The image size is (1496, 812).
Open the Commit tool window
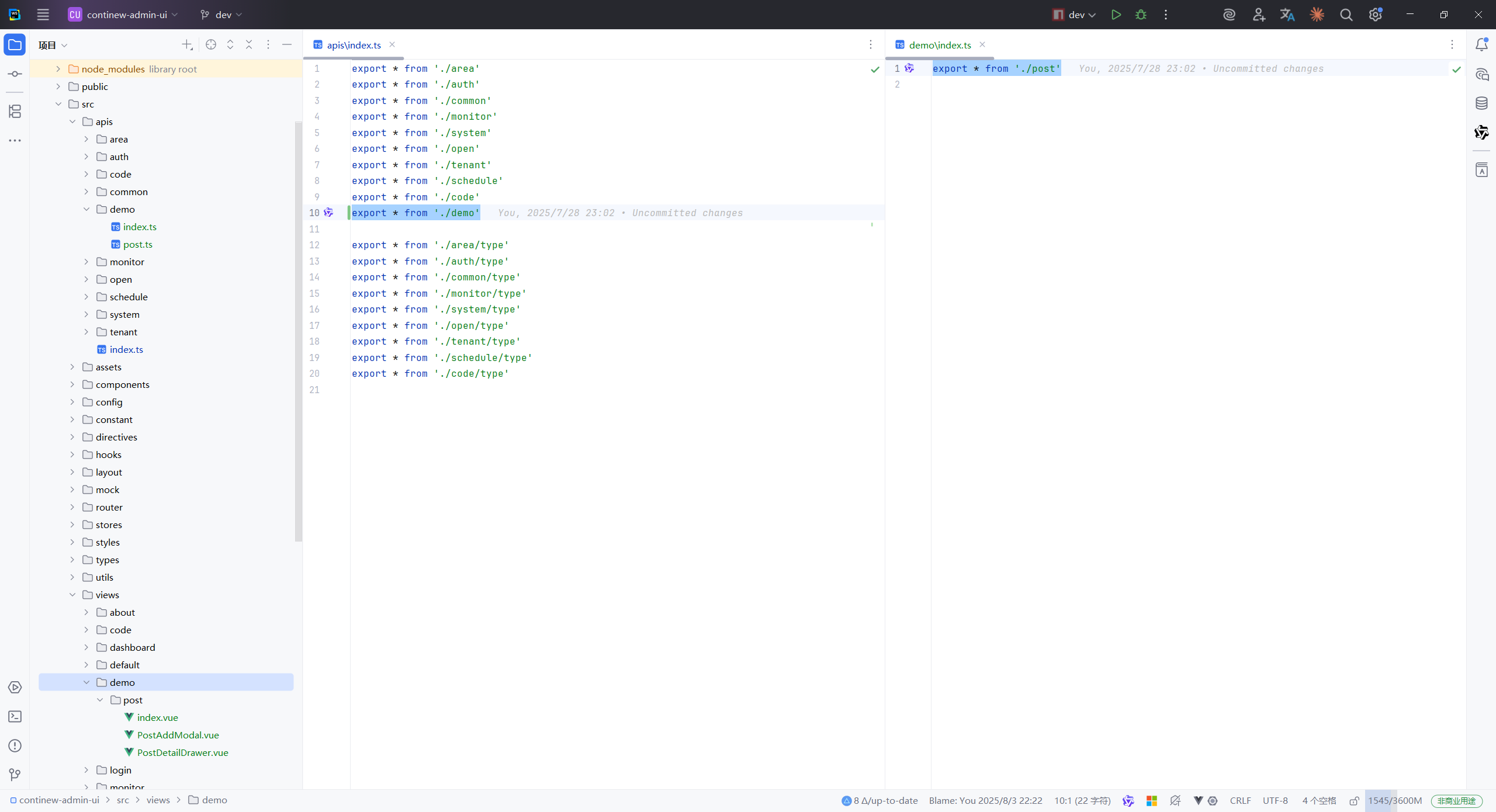pos(15,74)
